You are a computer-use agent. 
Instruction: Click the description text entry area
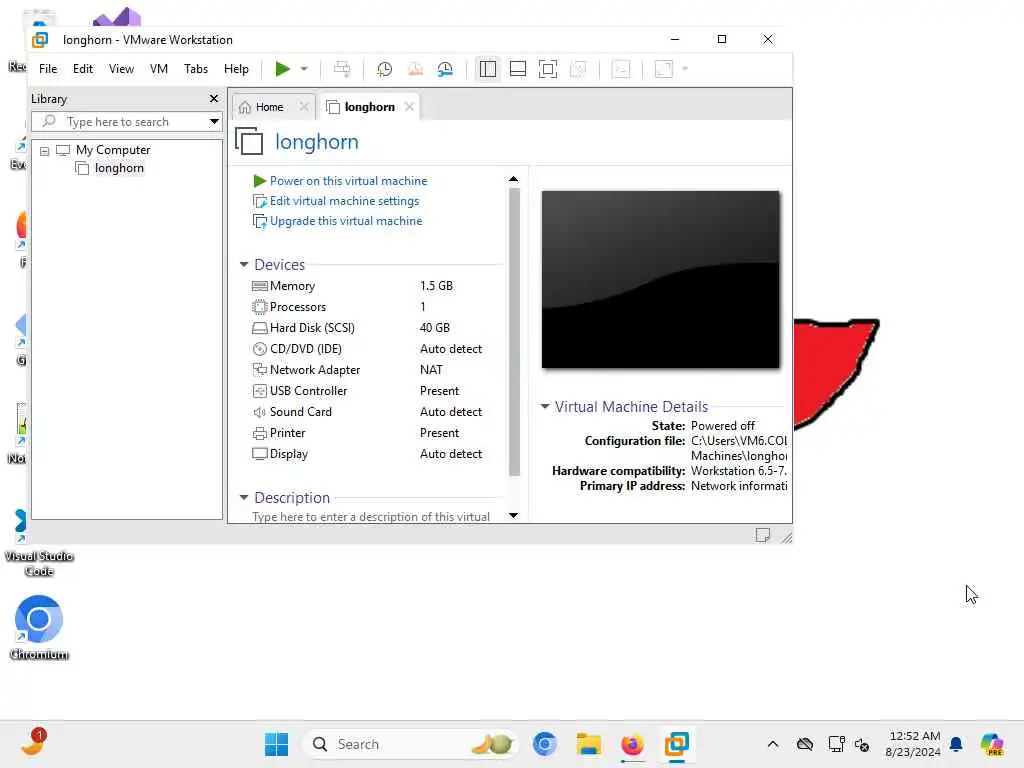pyautogui.click(x=371, y=517)
